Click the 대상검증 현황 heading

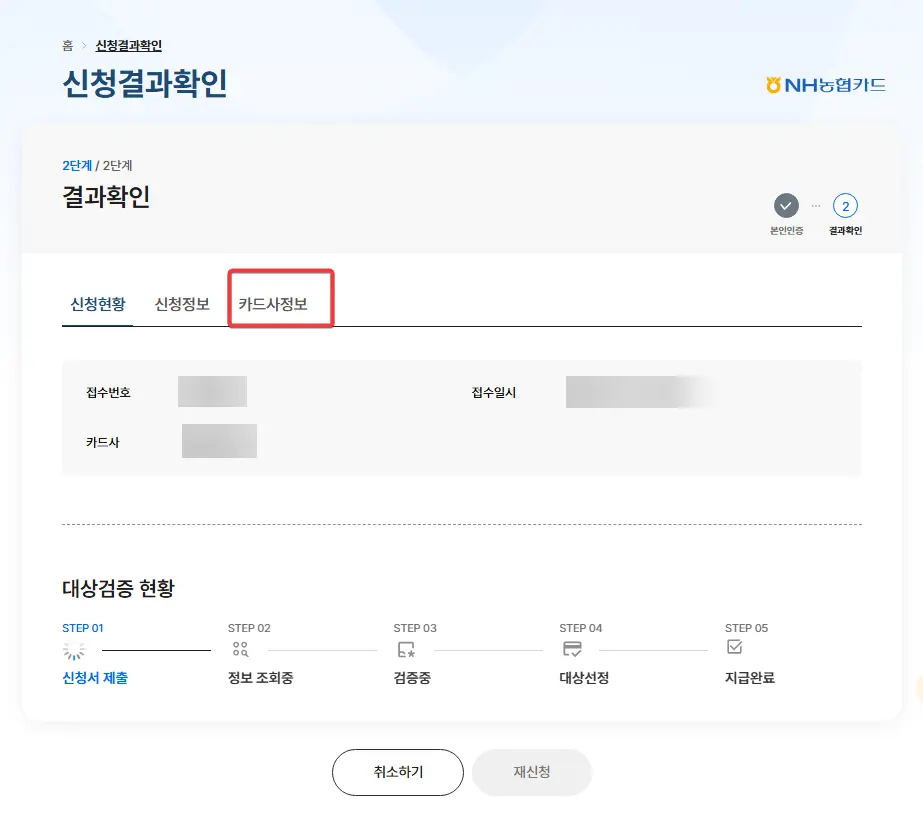tap(118, 587)
